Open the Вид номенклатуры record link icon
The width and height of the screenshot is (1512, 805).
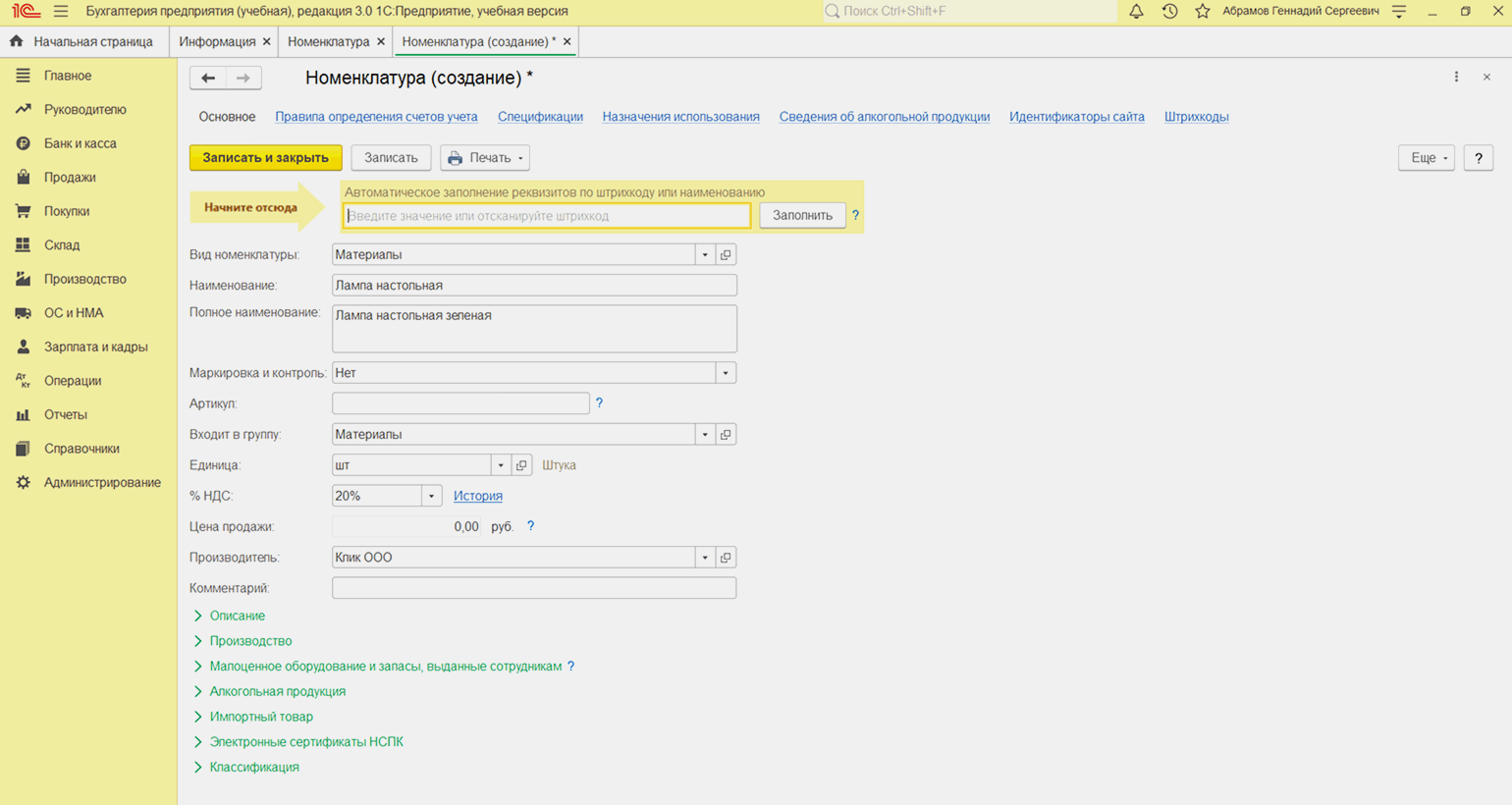[726, 255]
